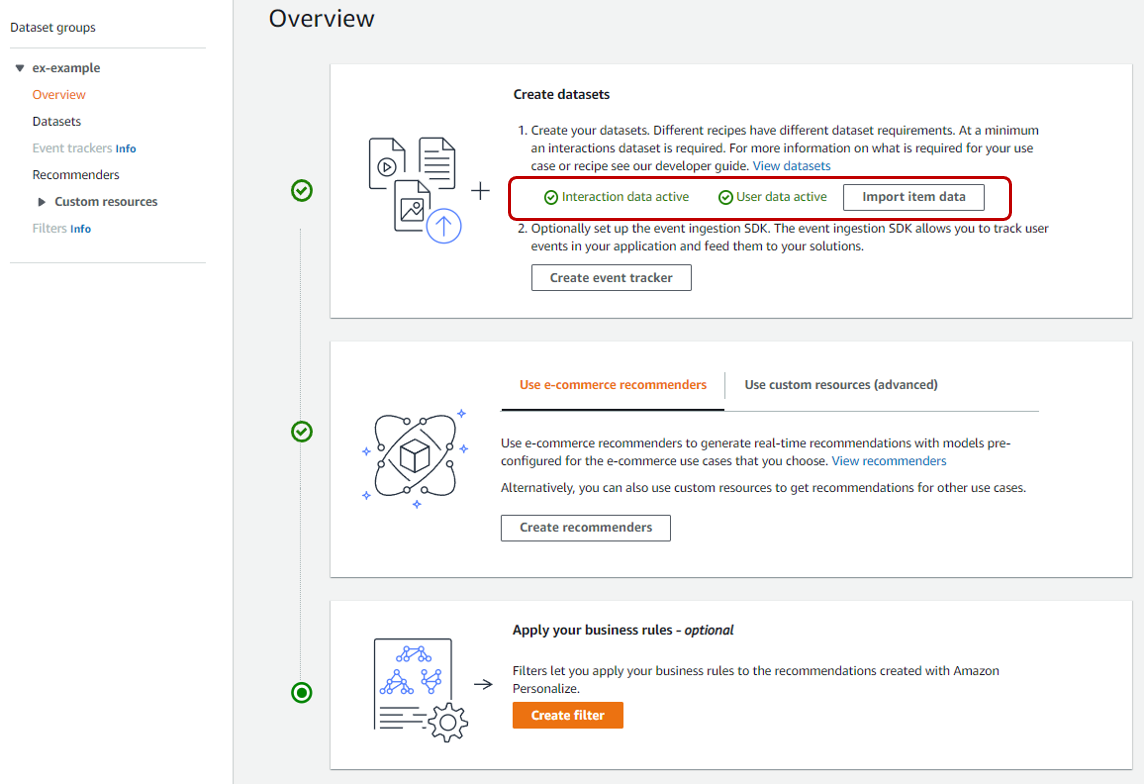Click the Interaction data active check icon
Viewport: 1144px width, 784px height.
coord(551,198)
